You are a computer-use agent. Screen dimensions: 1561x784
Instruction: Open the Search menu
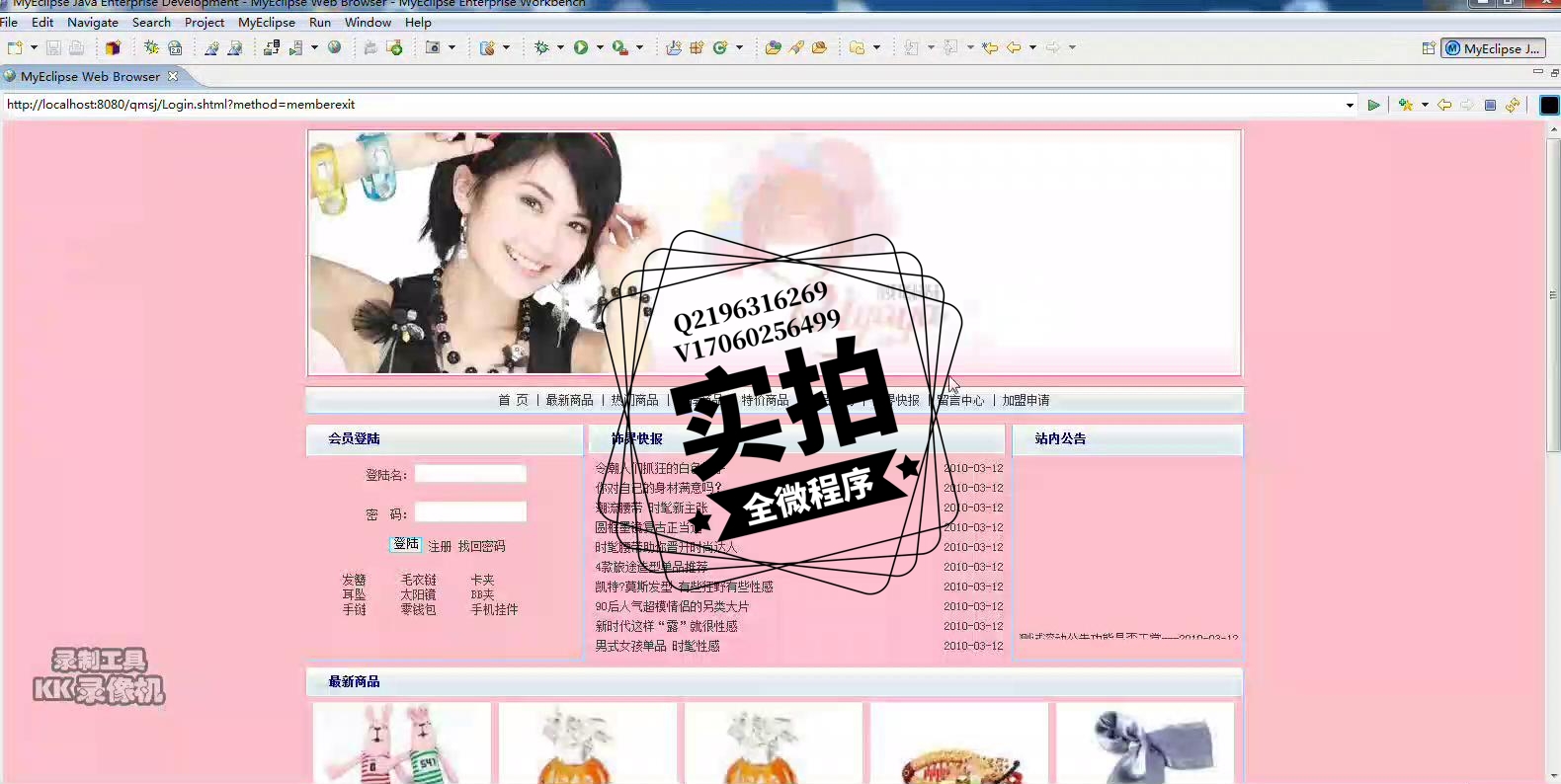tap(151, 22)
